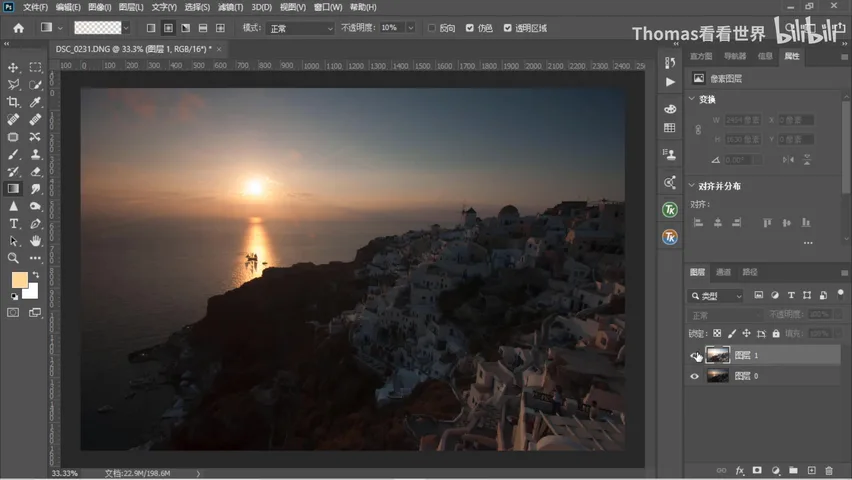Create a new layer
852x480 pixels.
(x=811, y=470)
